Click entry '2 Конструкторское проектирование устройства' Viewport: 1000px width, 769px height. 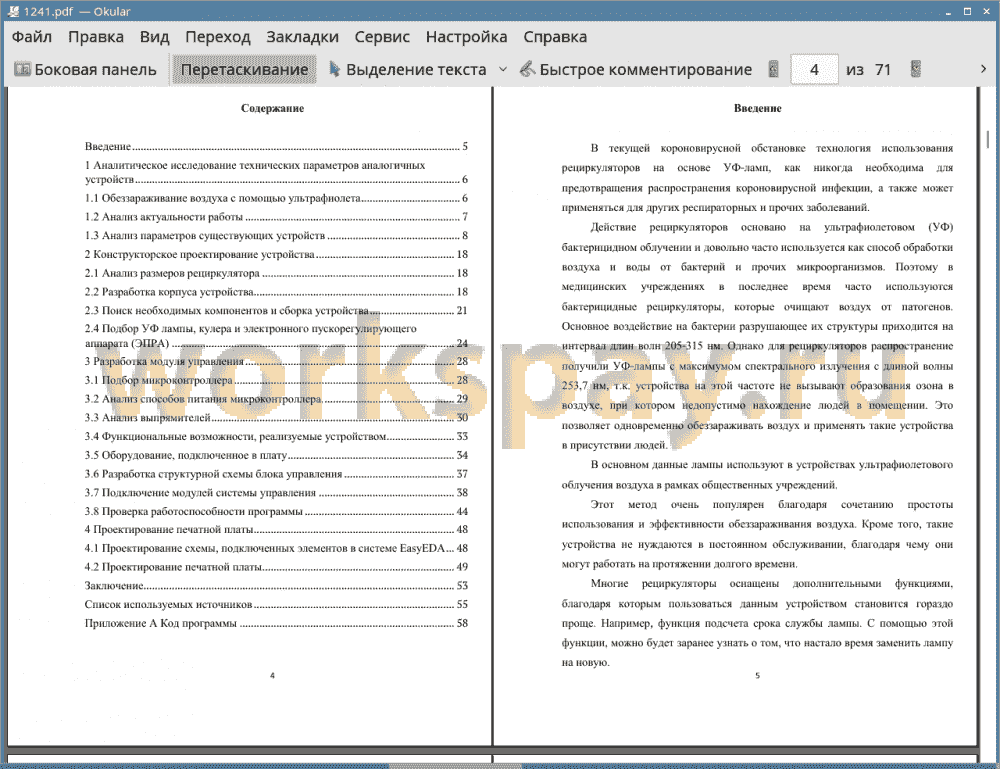(276, 254)
